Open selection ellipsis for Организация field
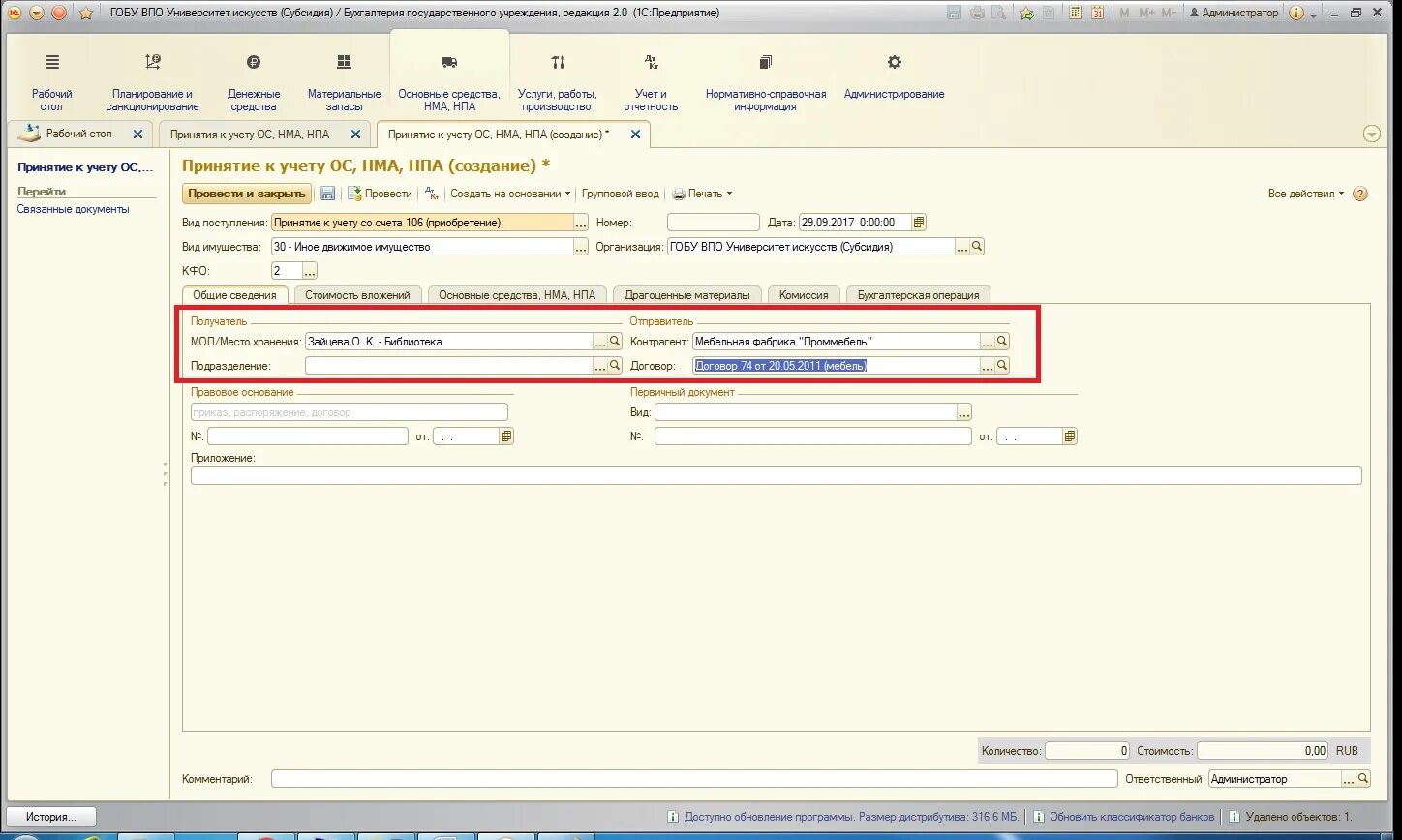The height and width of the screenshot is (840, 1402). coord(962,247)
